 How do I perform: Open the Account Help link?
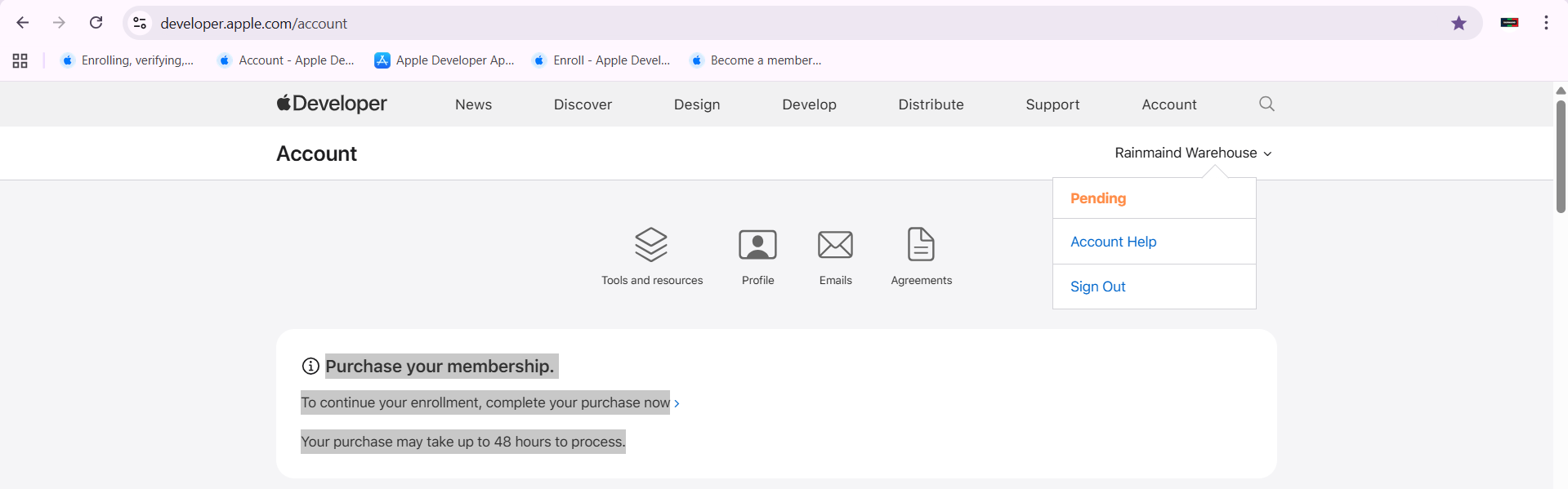1113,242
